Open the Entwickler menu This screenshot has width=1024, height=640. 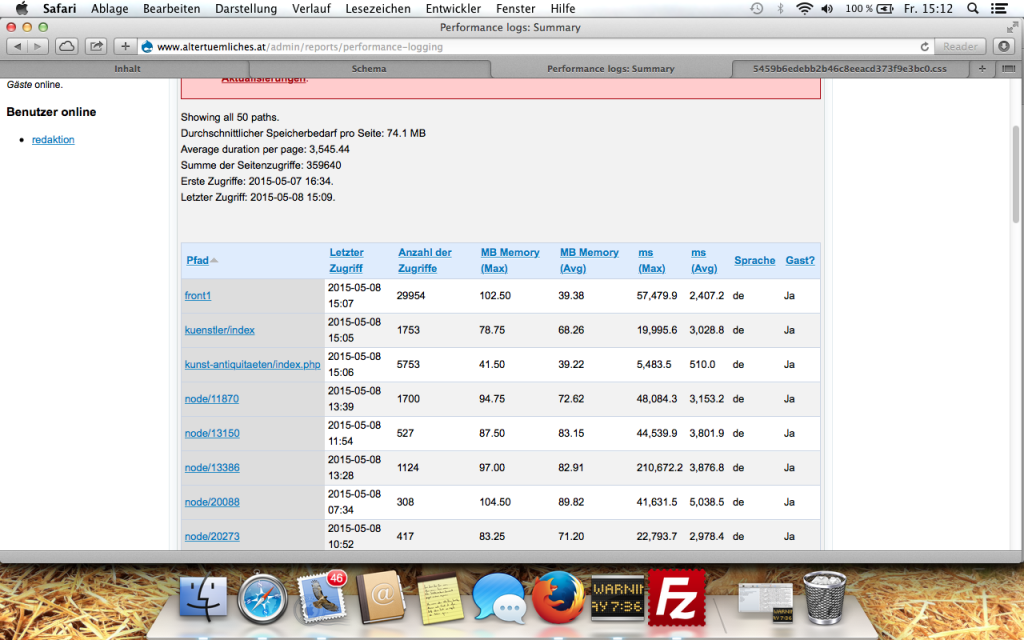452,8
